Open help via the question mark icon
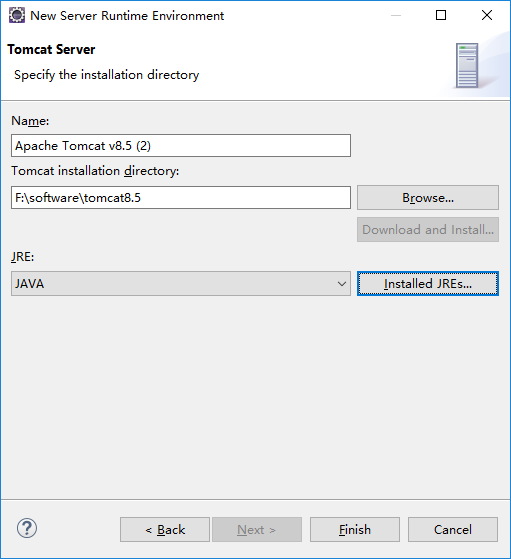 coord(27,528)
